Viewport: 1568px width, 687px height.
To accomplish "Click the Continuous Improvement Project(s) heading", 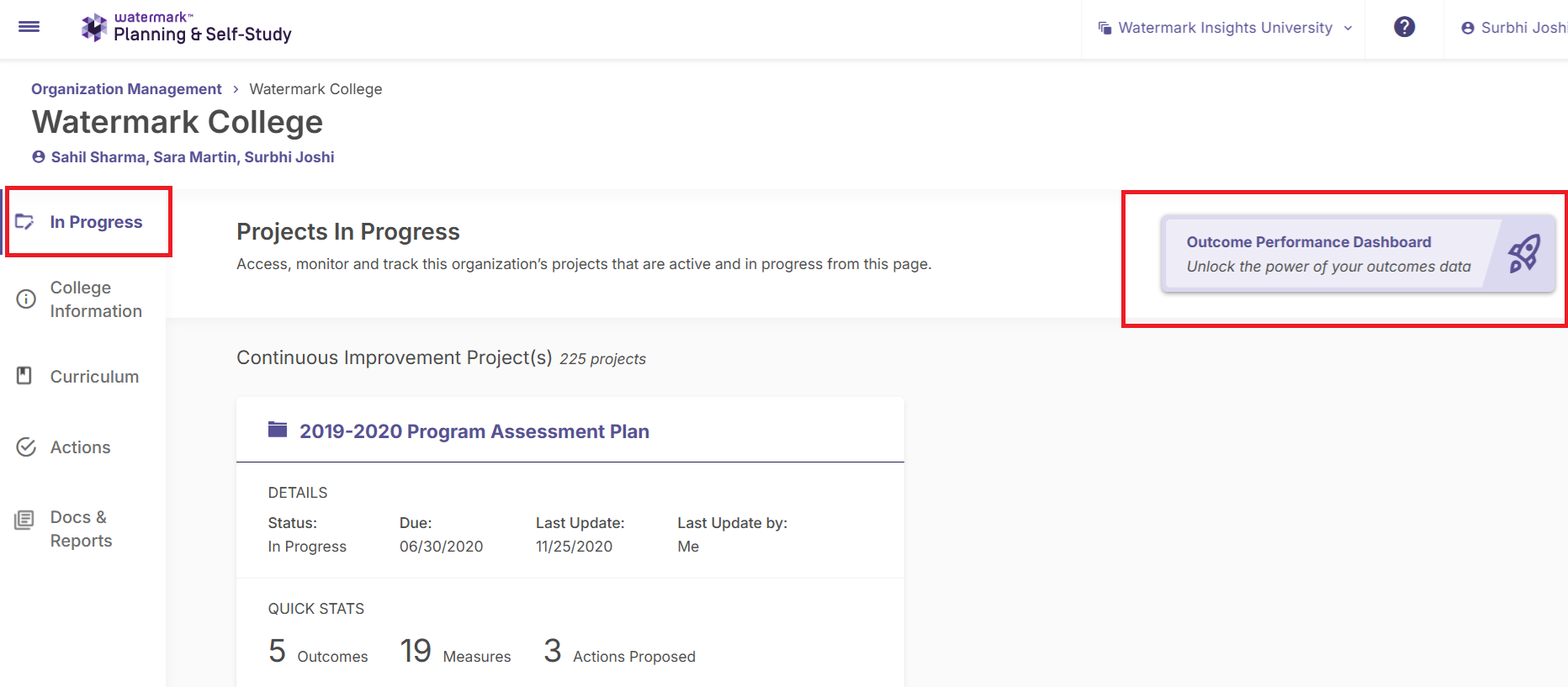I will 395,358.
